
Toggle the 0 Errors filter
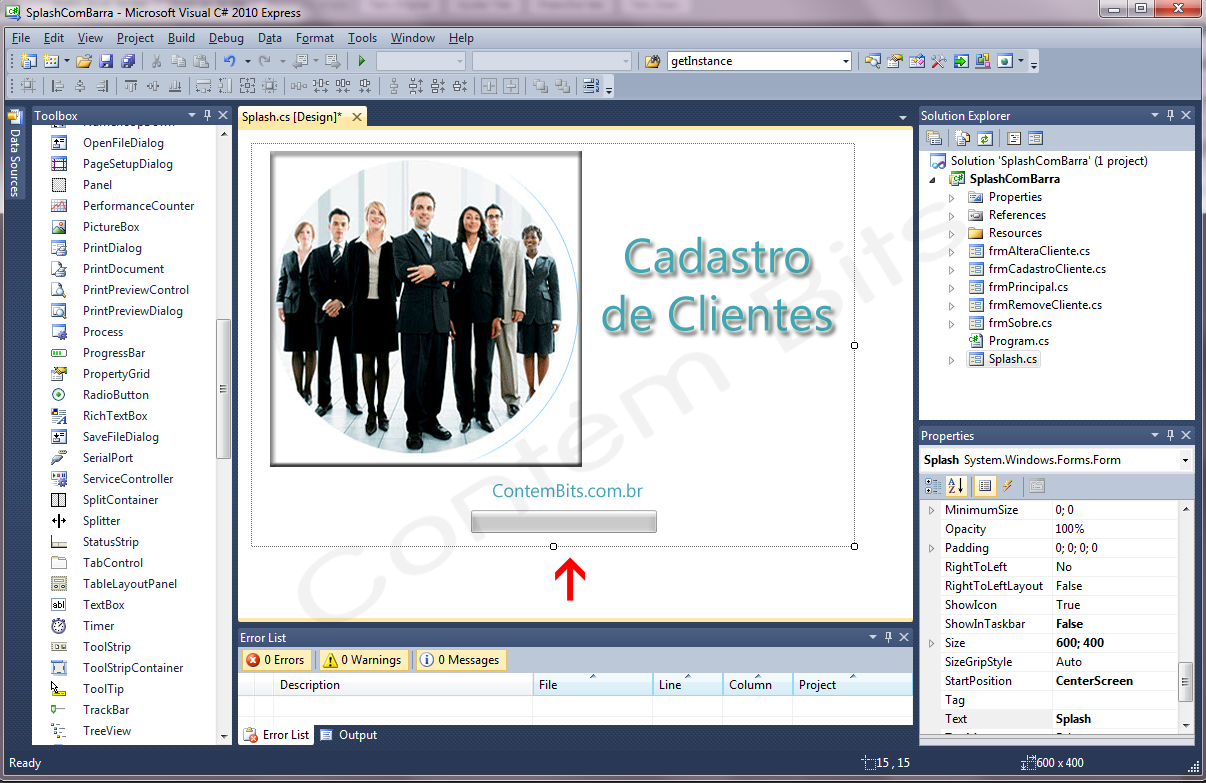click(x=275, y=660)
